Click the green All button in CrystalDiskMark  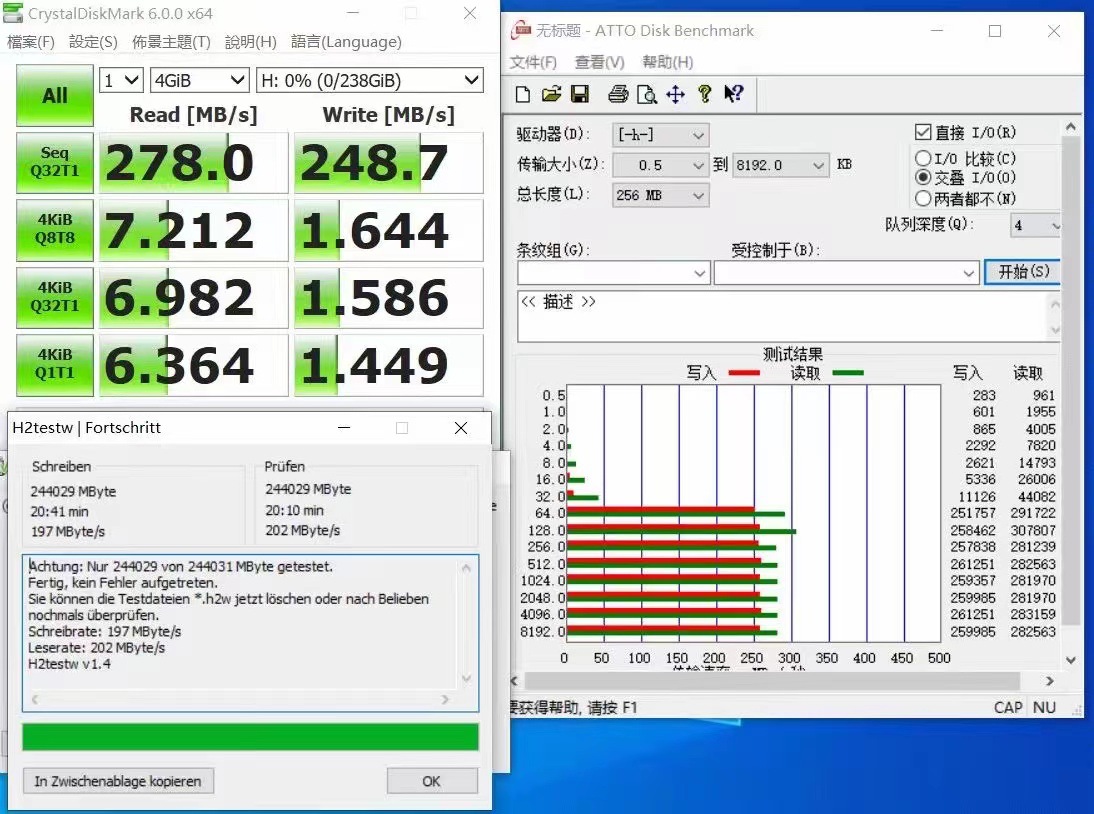[x=55, y=96]
